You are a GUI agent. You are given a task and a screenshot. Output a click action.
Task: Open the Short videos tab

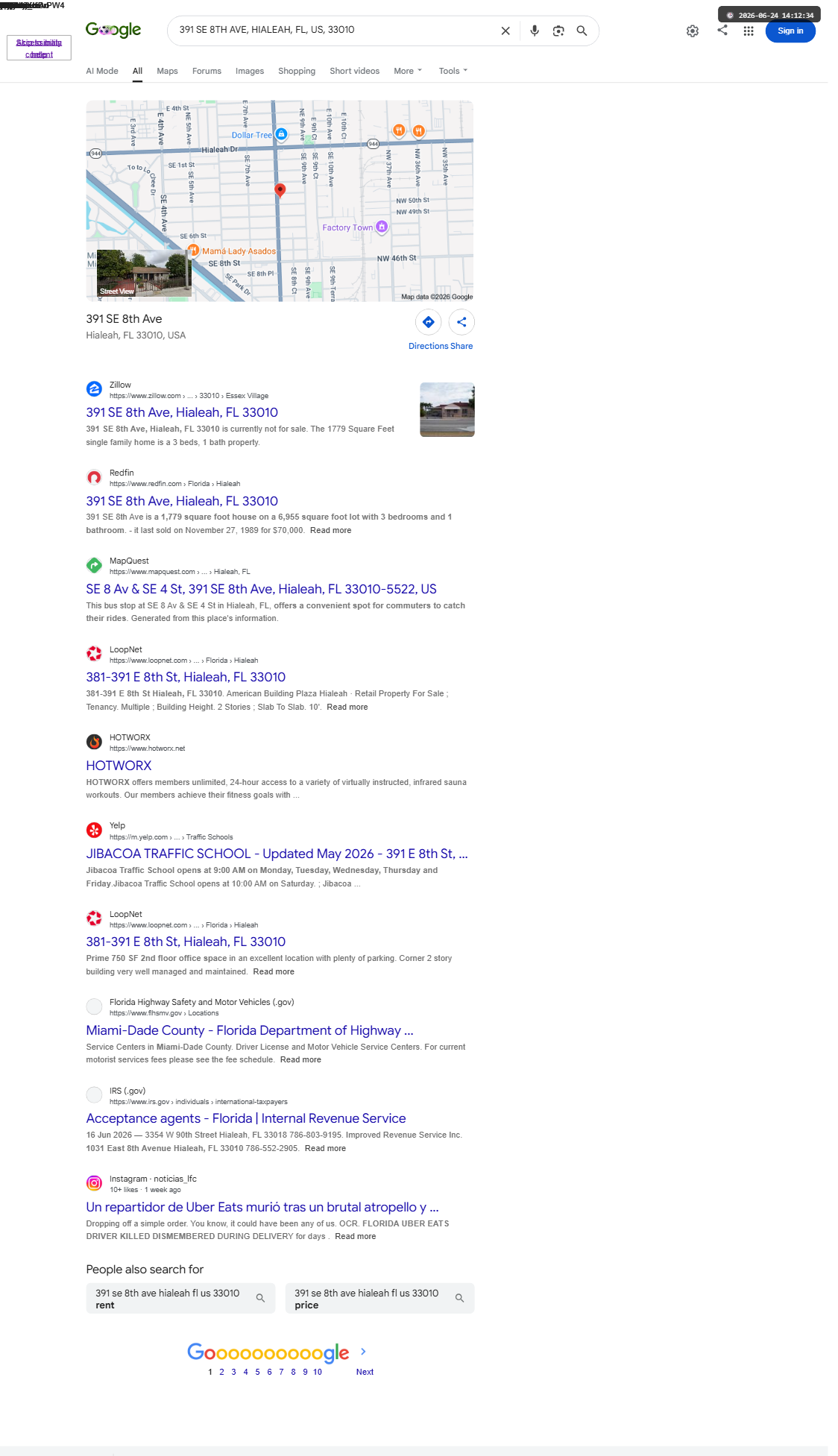pos(355,71)
